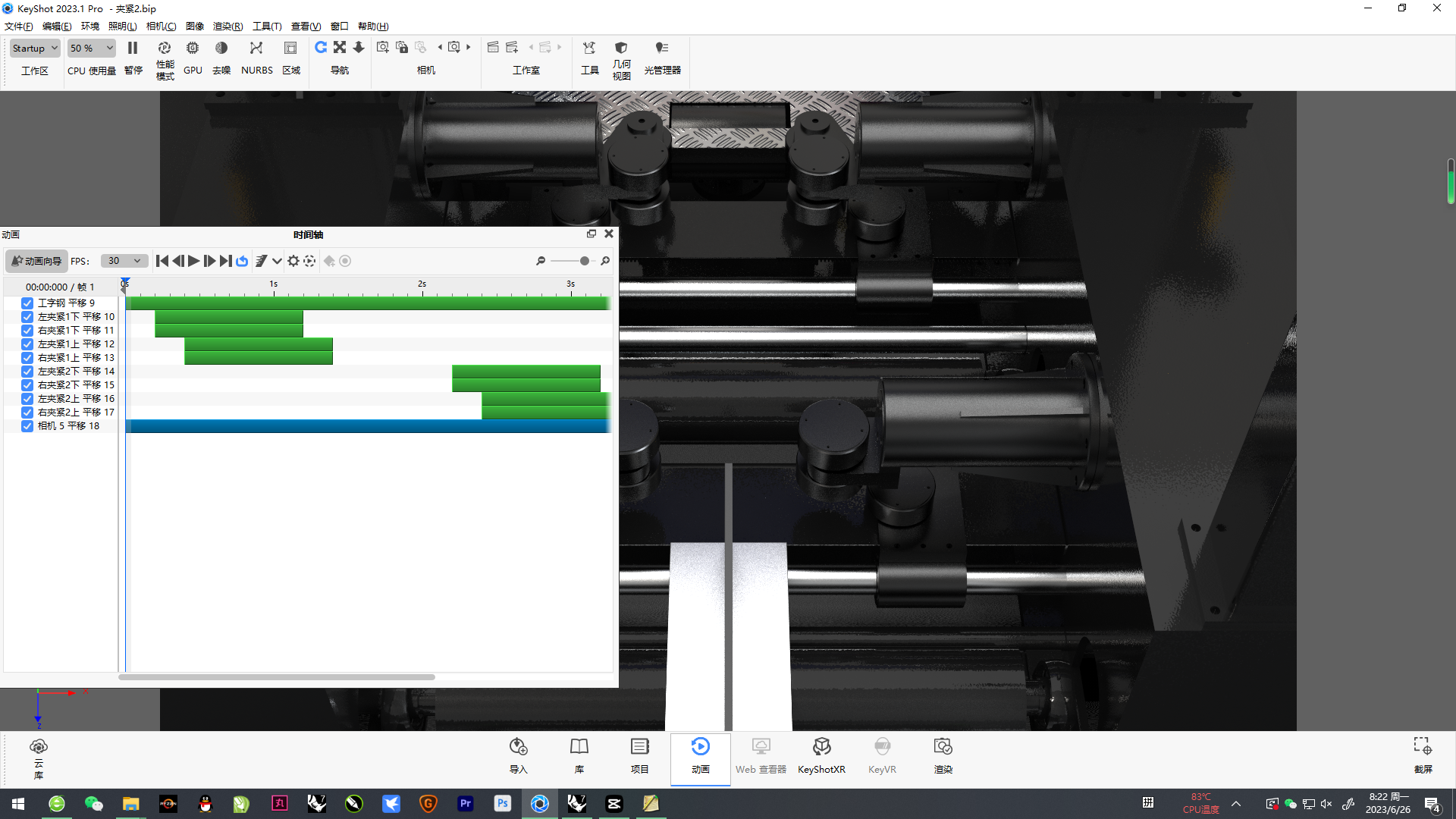The width and height of the screenshot is (1456, 819).
Task: Click the NURBS toolbar icon
Action: point(256,49)
